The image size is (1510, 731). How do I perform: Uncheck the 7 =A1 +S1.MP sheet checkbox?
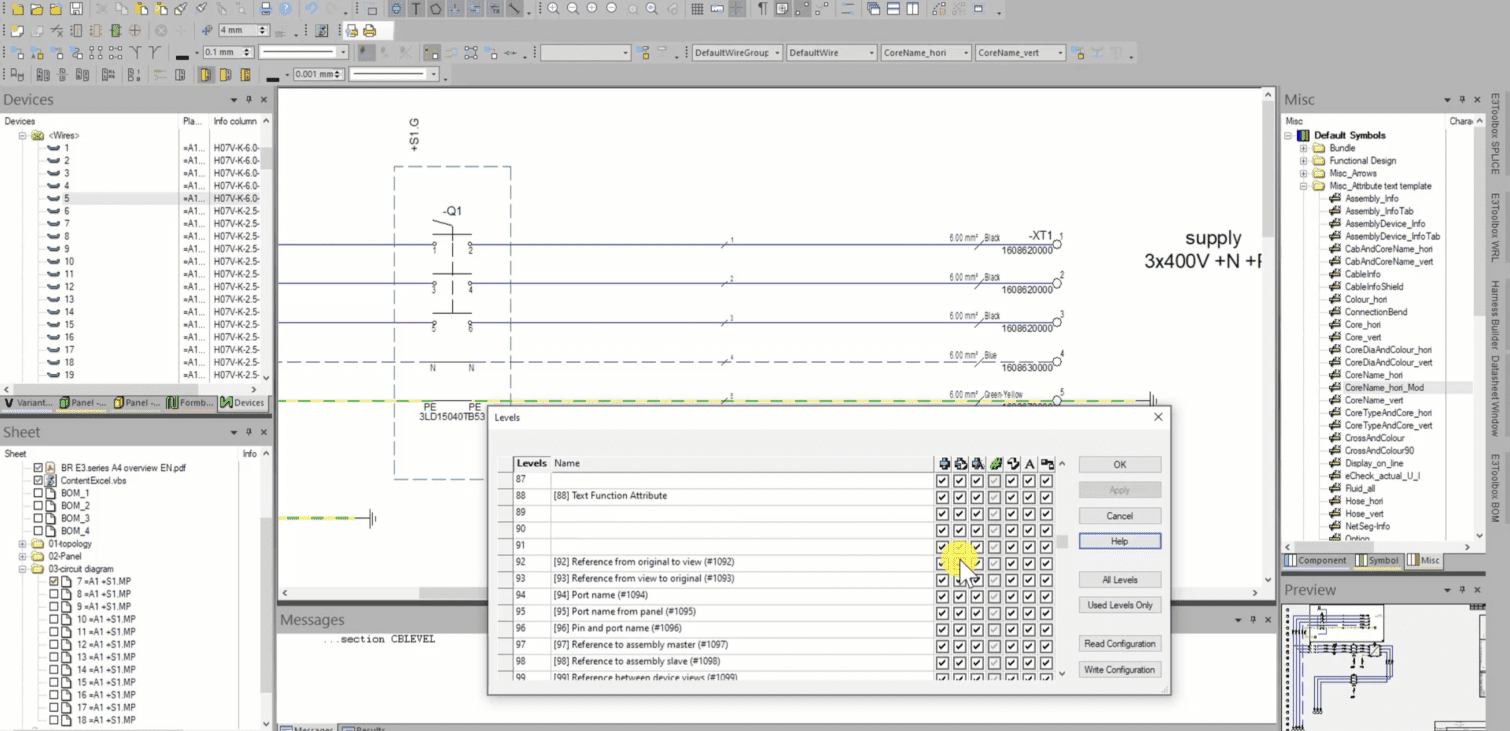coord(54,581)
